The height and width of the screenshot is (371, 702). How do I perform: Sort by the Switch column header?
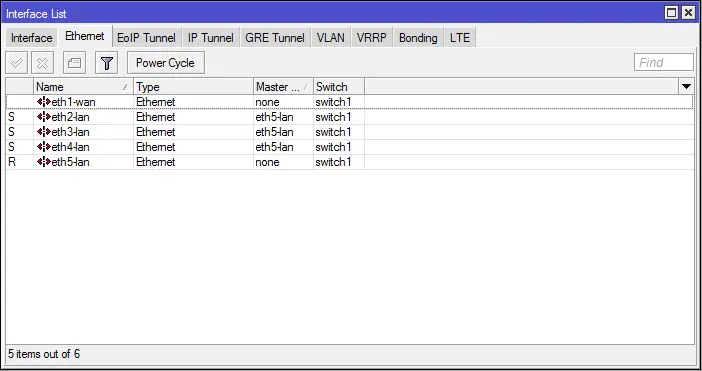tap(339, 86)
